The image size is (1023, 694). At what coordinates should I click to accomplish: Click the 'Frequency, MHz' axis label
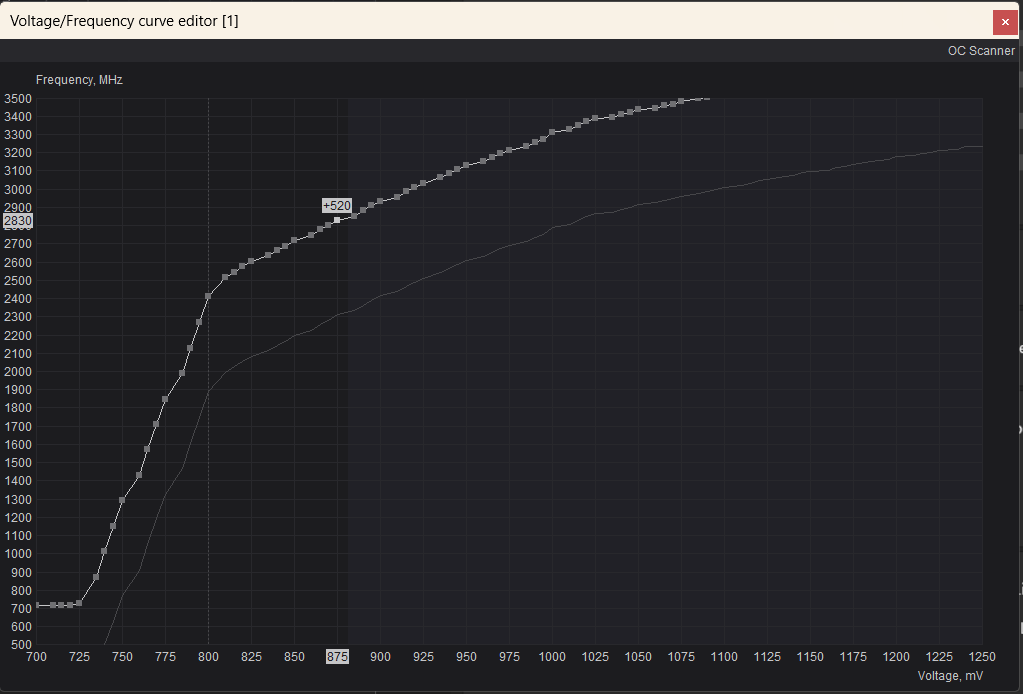(x=79, y=80)
